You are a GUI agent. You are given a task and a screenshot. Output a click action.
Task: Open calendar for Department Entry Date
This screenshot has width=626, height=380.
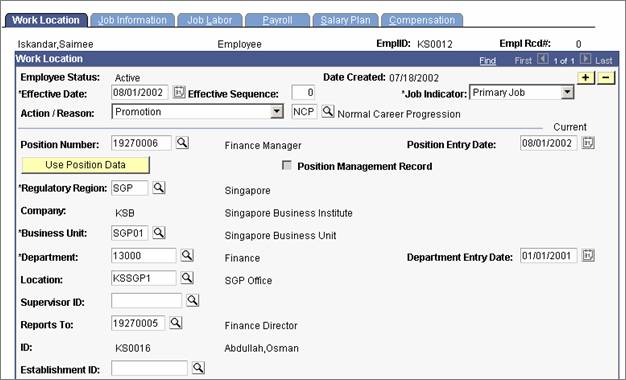[588, 255]
